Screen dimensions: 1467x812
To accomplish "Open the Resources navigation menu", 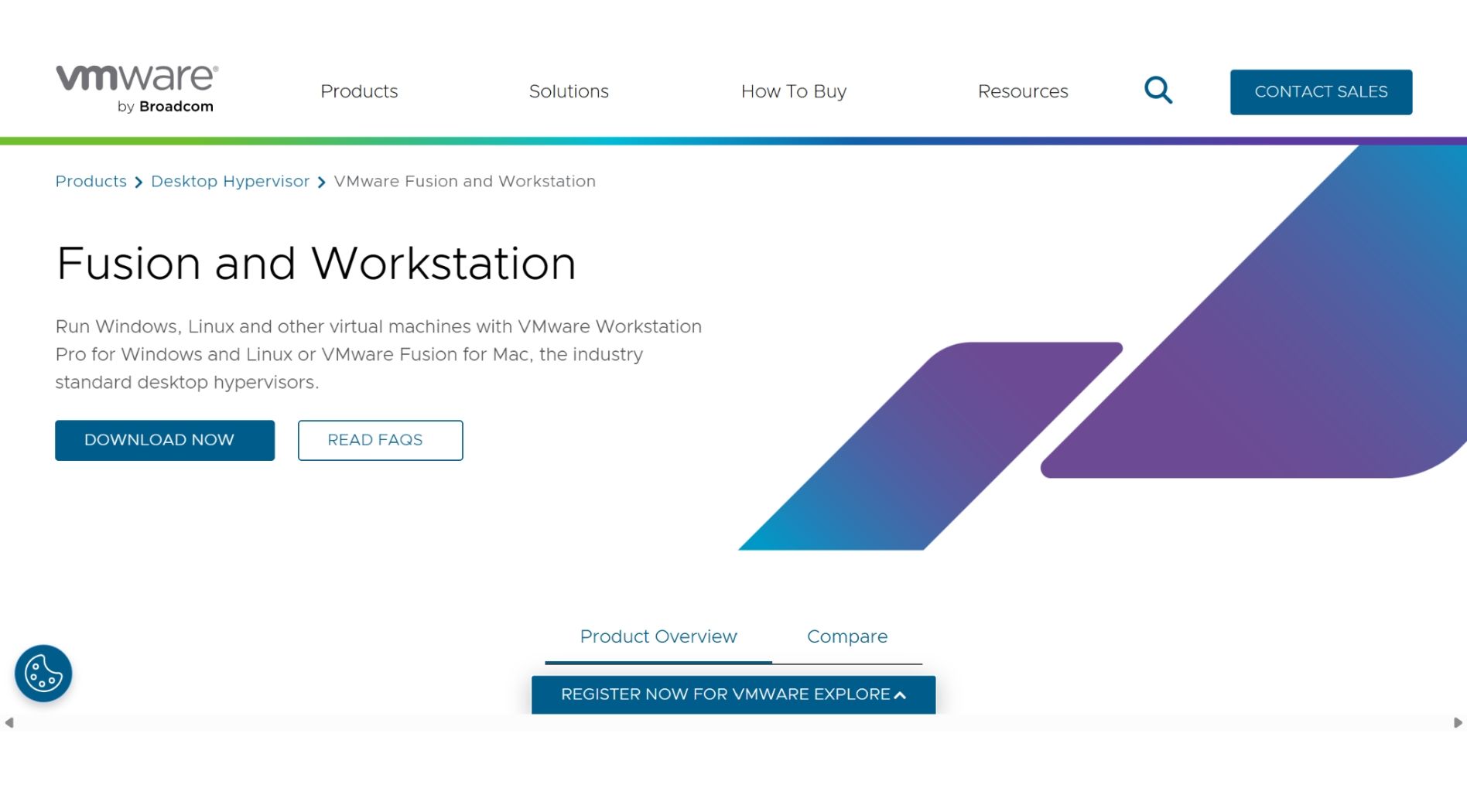I will pyautogui.click(x=1023, y=91).
